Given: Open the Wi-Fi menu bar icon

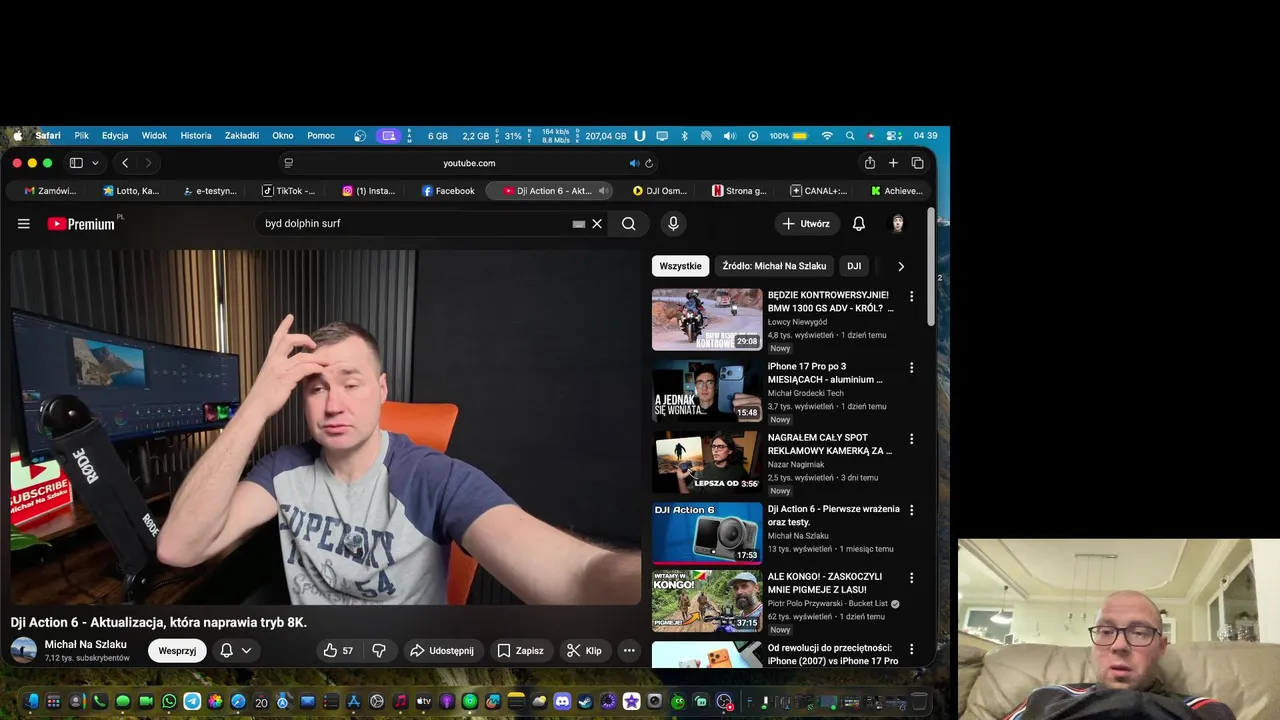Looking at the screenshot, I should (x=827, y=136).
